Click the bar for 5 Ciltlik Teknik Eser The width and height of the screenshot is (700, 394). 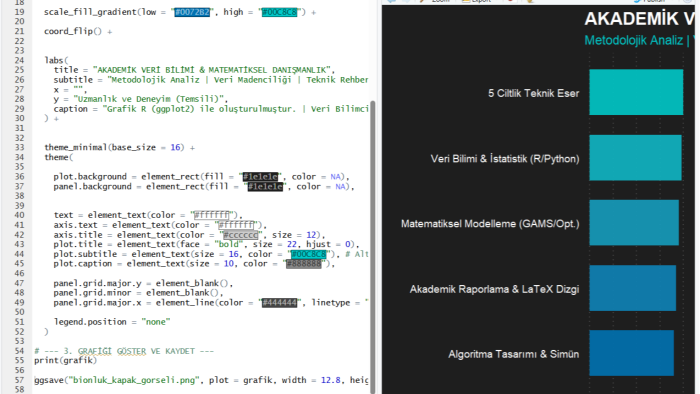coord(636,92)
